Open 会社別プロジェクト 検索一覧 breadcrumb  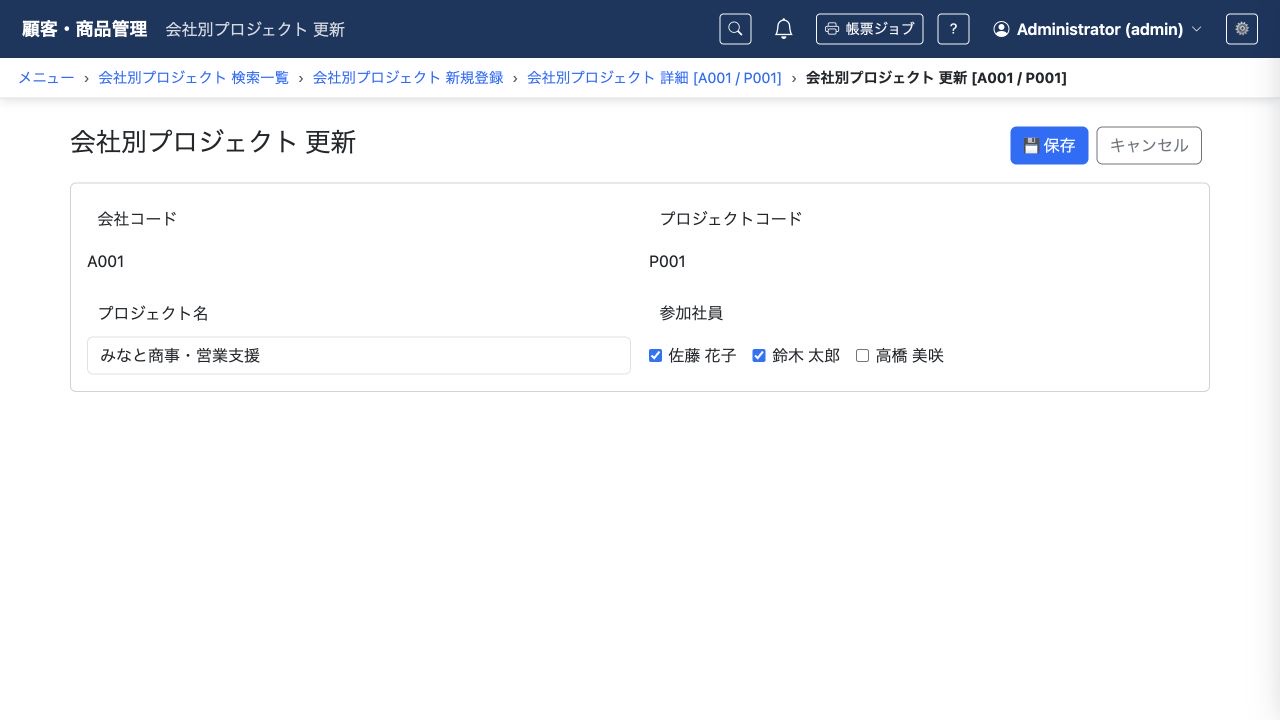tap(194, 77)
